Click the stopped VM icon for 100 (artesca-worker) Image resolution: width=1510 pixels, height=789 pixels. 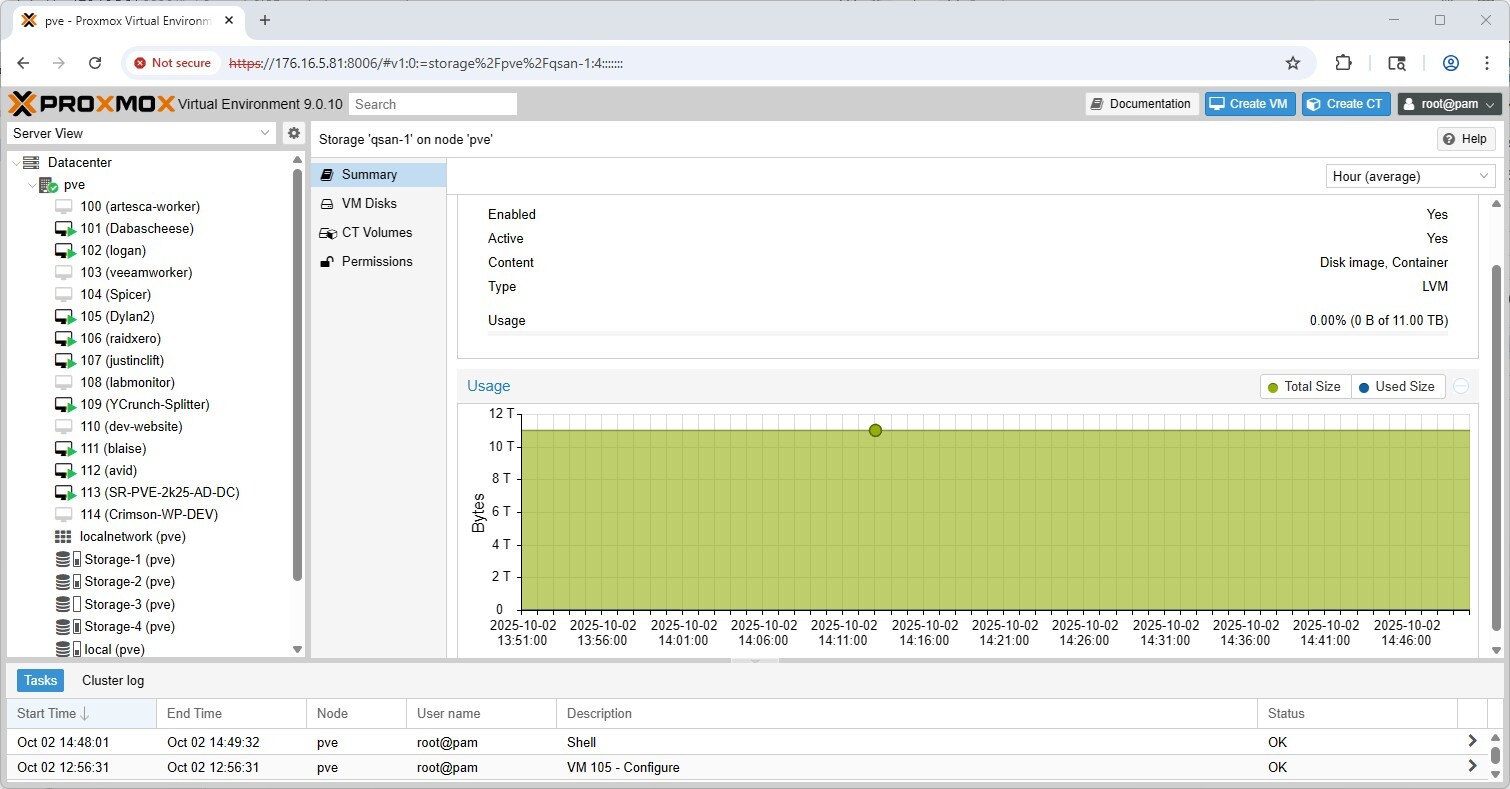(x=64, y=207)
